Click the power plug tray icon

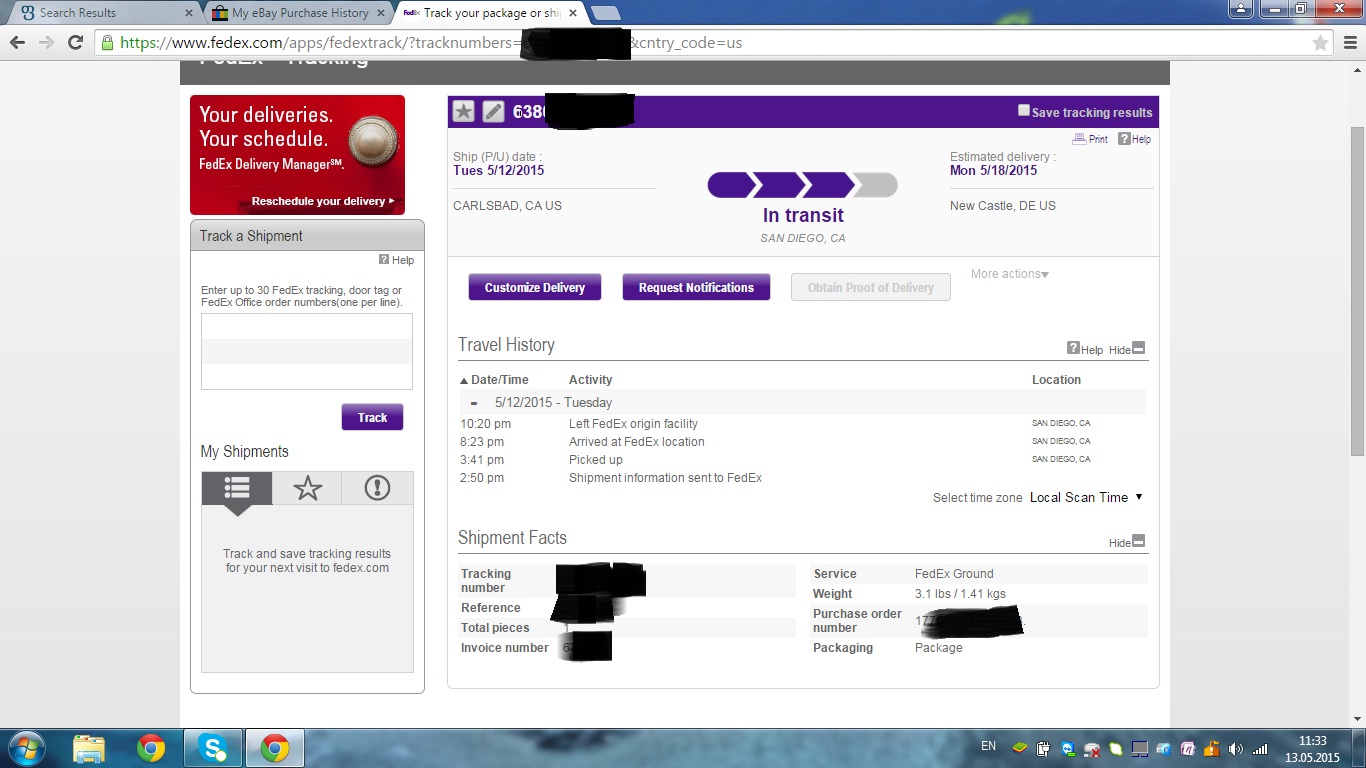1043,748
